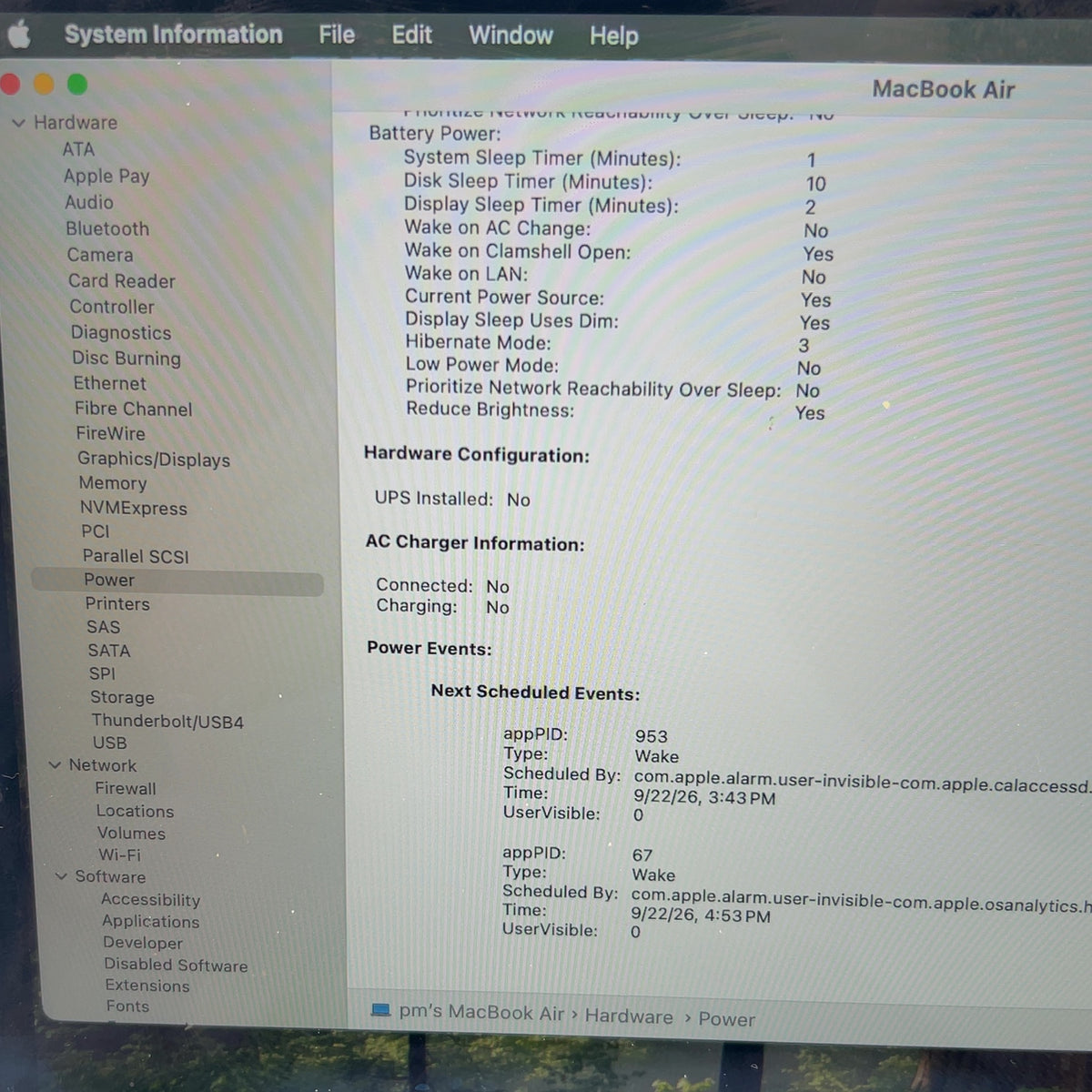Select Fibre Channel in the sidebar

point(134,409)
